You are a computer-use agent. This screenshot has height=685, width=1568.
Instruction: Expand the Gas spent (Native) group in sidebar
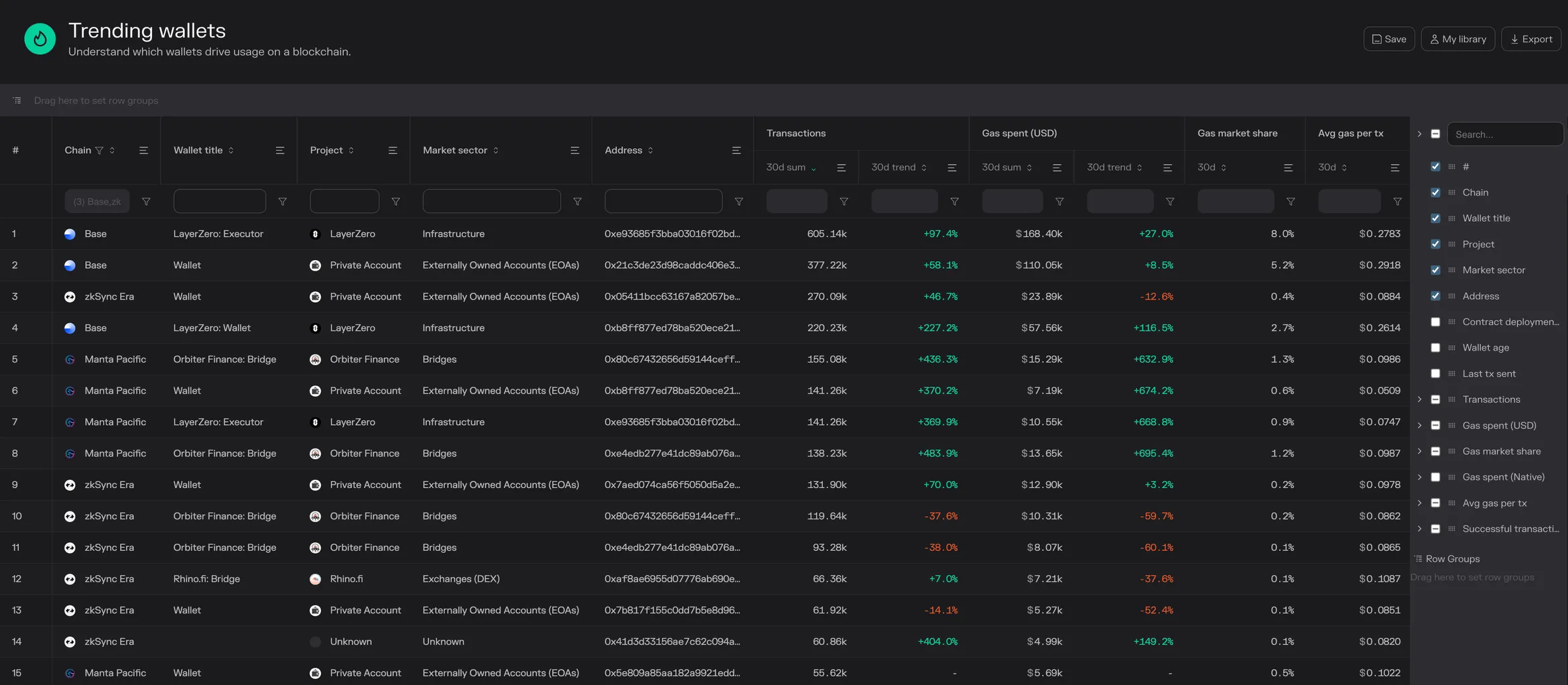[1419, 477]
